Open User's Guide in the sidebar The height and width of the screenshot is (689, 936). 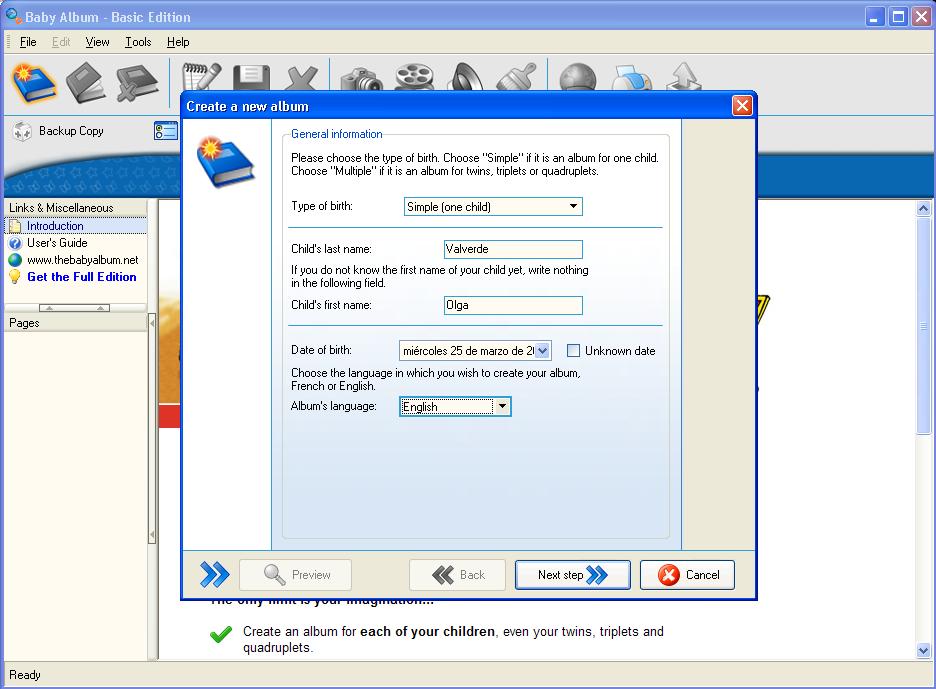pos(57,243)
